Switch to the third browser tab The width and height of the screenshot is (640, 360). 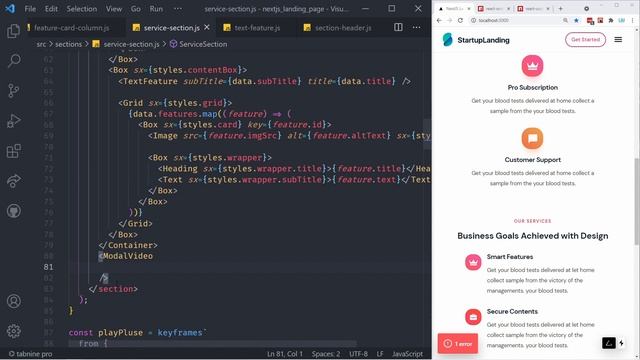[x=534, y=9]
